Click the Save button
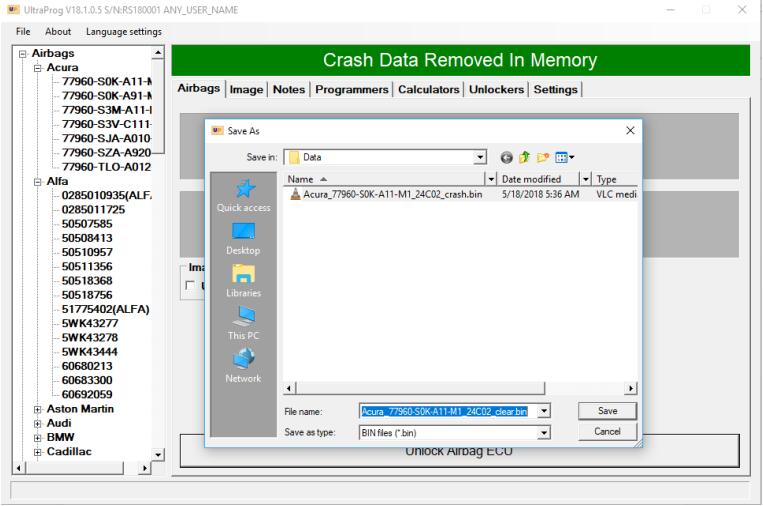Image resolution: width=763 pixels, height=506 pixels. click(x=607, y=411)
